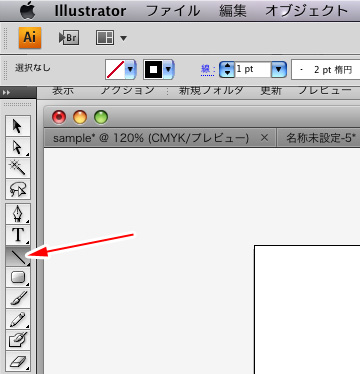The height and width of the screenshot is (374, 360).
Task: Open the stroke color swatch
Action: [153, 69]
